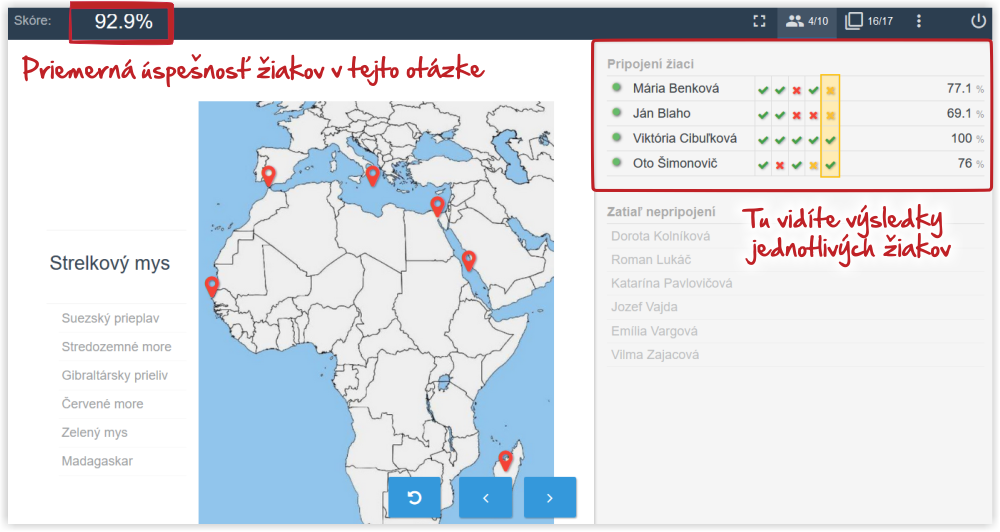1000x532 pixels.
Task: Click Mária Benková's highlighted orange answer mark
Action: [830, 89]
